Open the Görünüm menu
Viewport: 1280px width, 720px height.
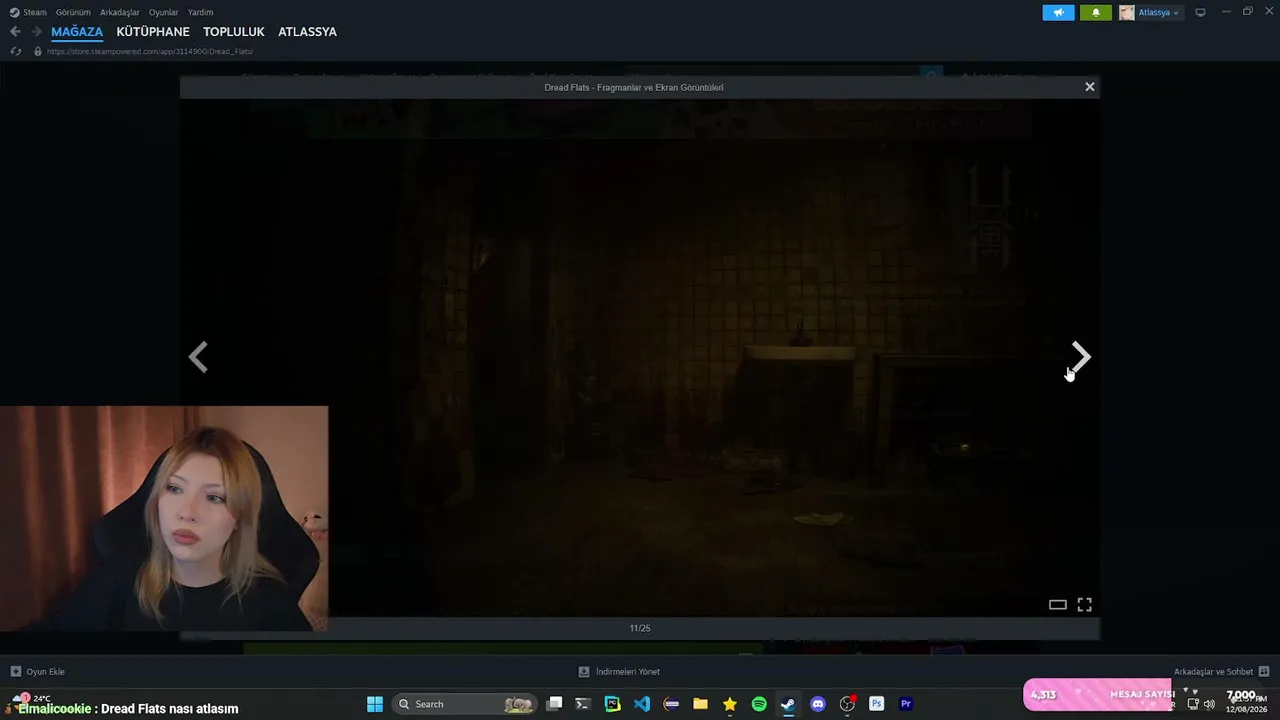pyautogui.click(x=73, y=12)
